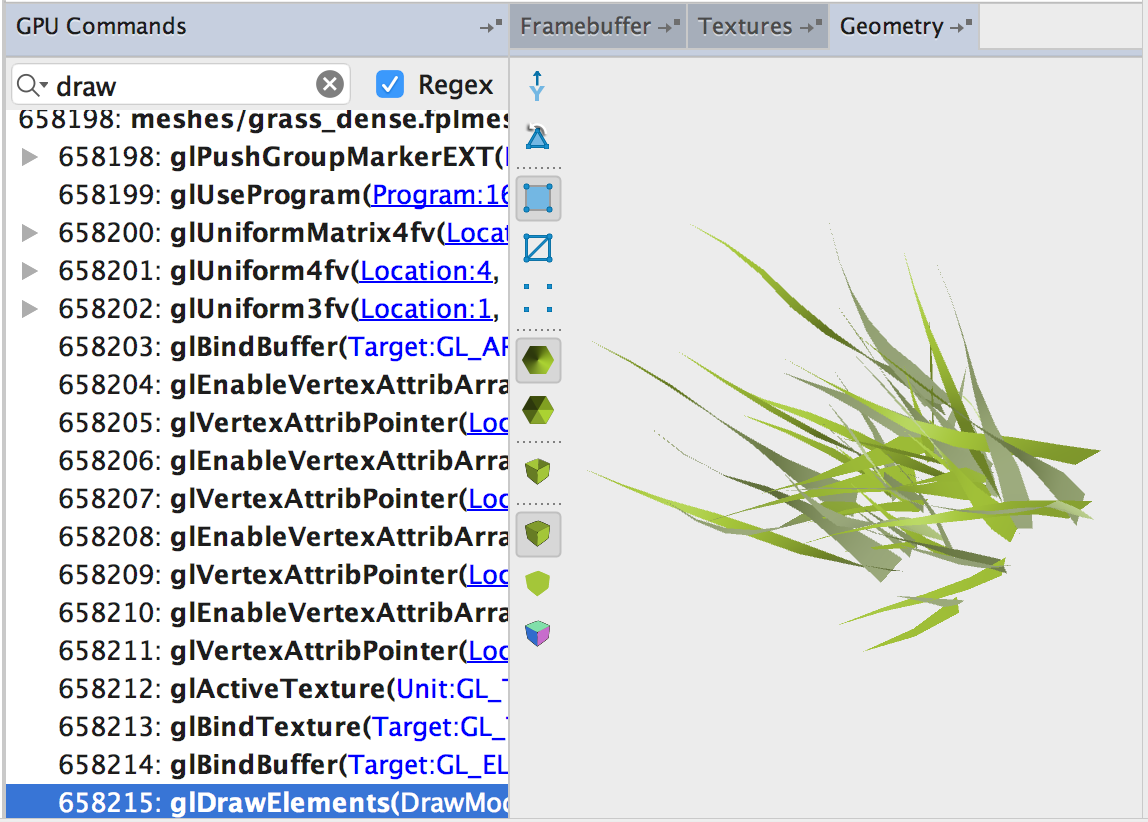Select the multicolored normals shading cube
This screenshot has height=822, width=1148.
point(538,633)
